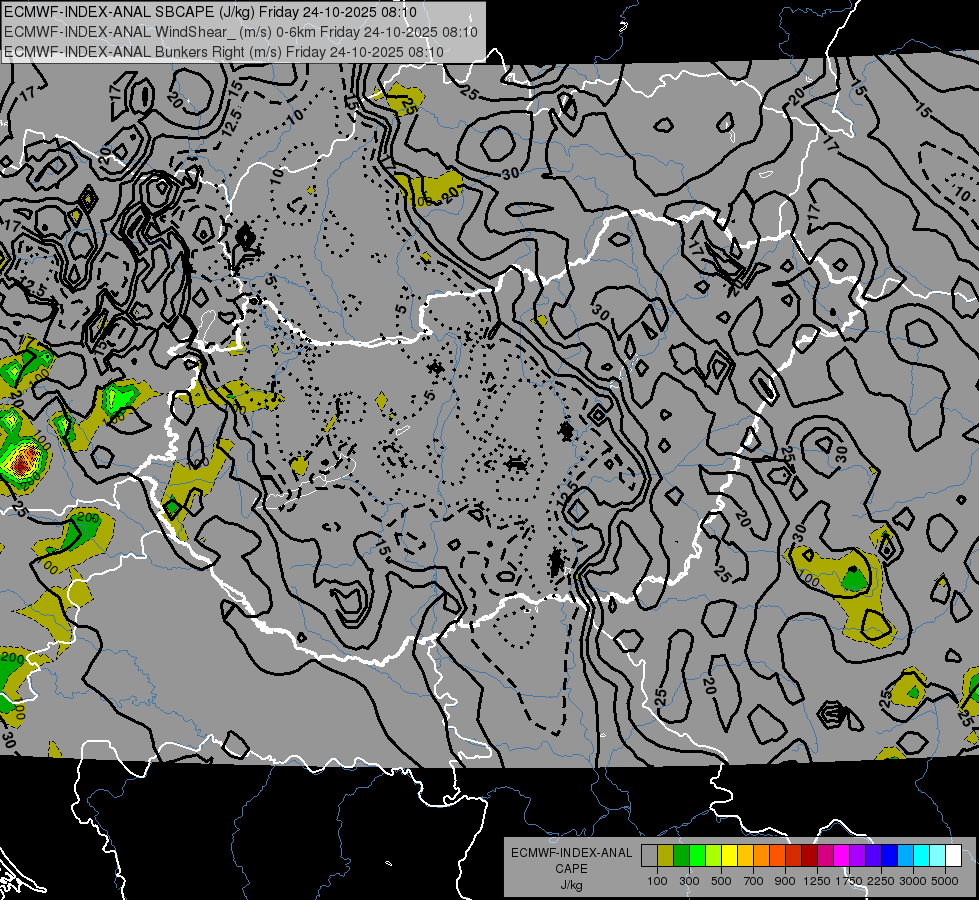Click the 100 legend tick label
Viewport: 979px width, 900px height.
coord(657,881)
